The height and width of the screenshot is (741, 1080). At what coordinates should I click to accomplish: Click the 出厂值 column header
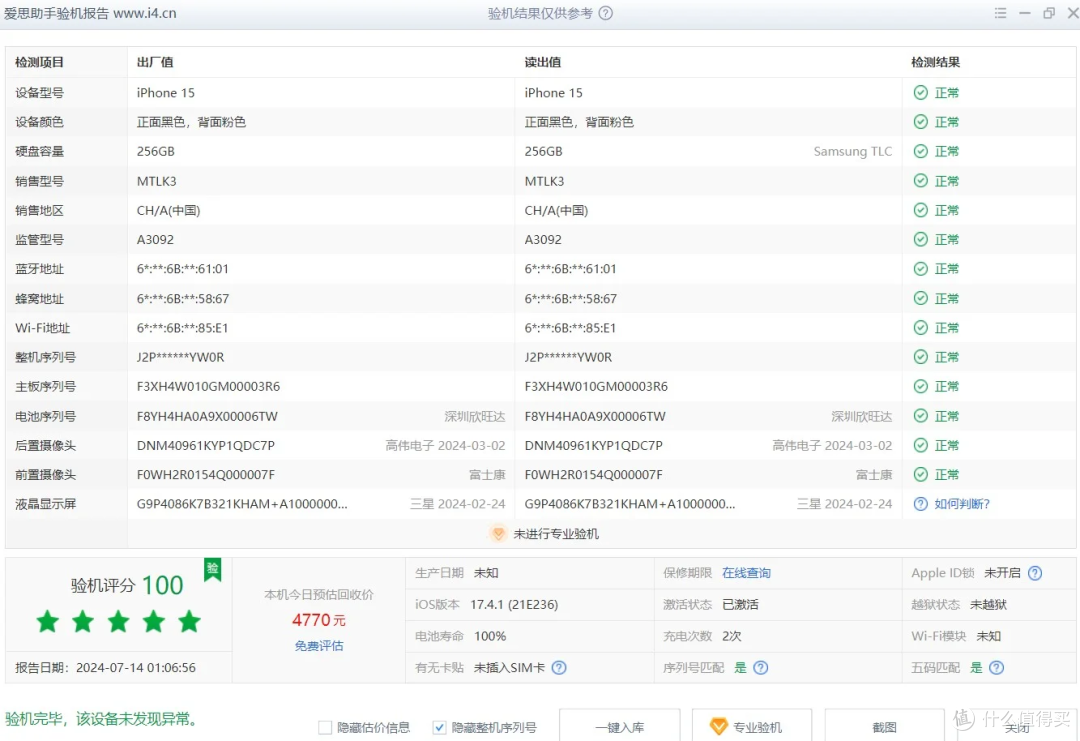click(x=155, y=62)
